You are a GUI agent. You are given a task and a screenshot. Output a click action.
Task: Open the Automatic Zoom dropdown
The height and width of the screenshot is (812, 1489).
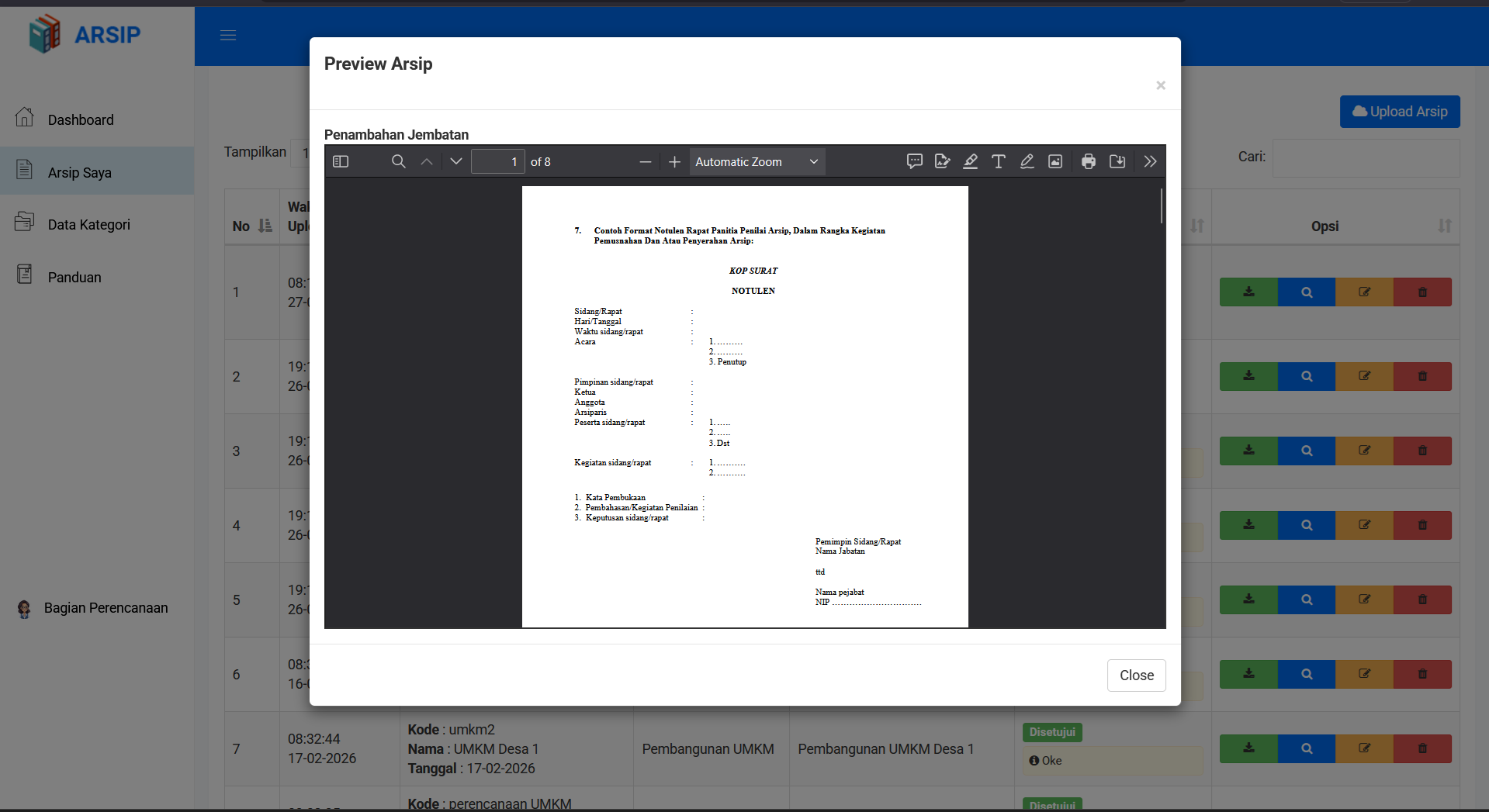[x=757, y=161]
